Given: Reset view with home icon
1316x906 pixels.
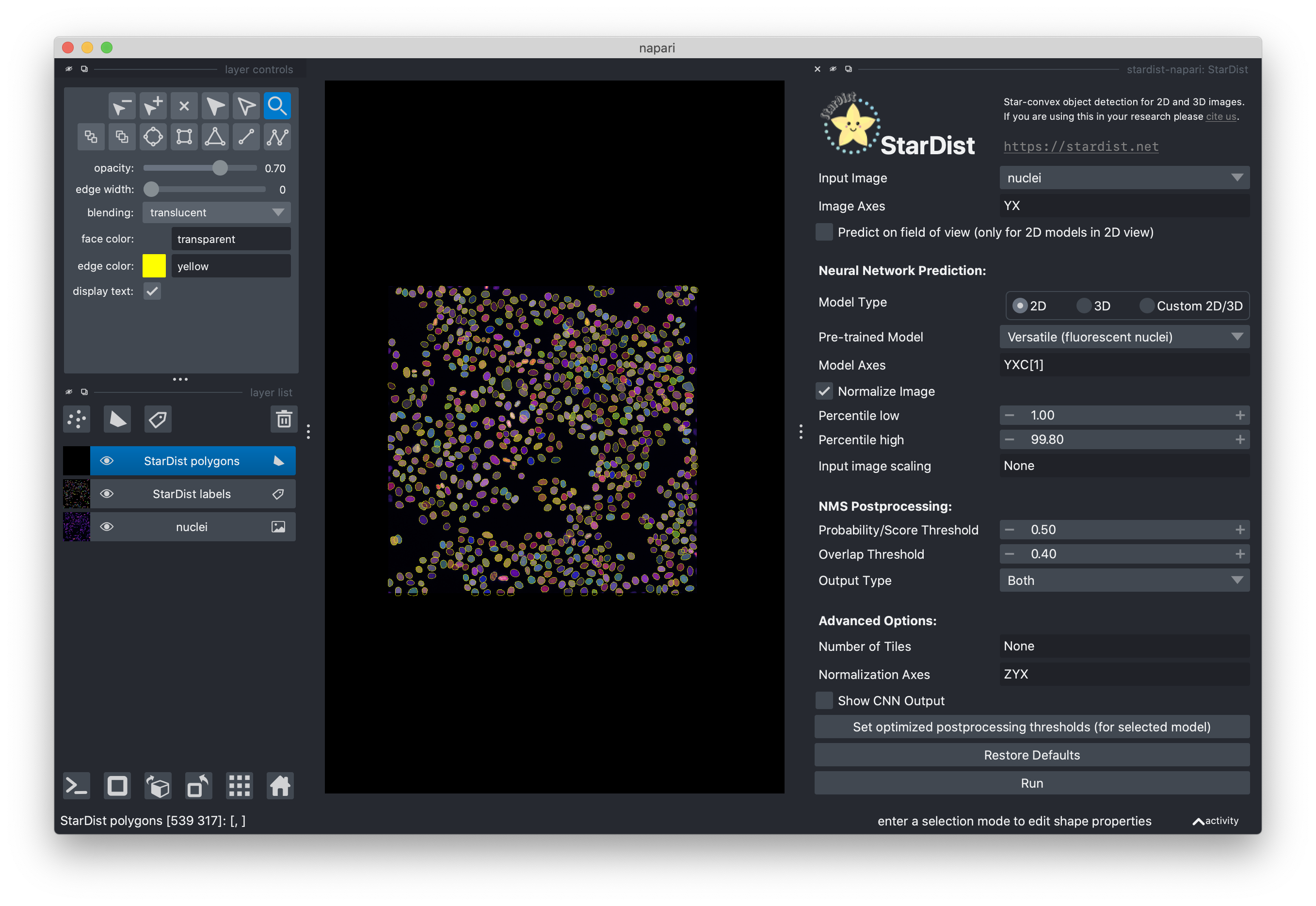Looking at the screenshot, I should tap(280, 786).
